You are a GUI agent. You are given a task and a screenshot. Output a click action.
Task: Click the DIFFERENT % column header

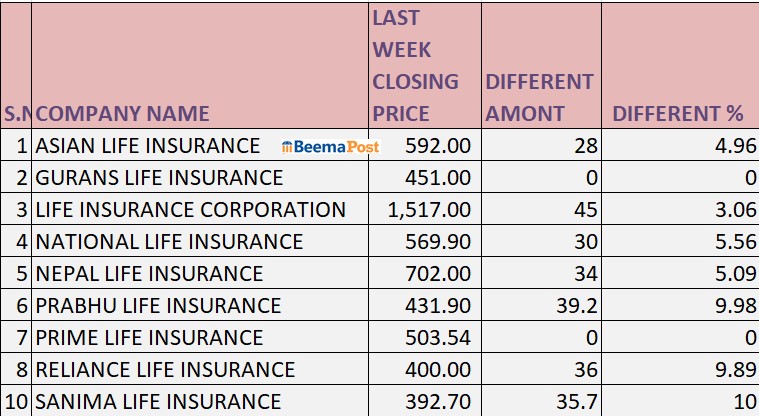(x=678, y=113)
